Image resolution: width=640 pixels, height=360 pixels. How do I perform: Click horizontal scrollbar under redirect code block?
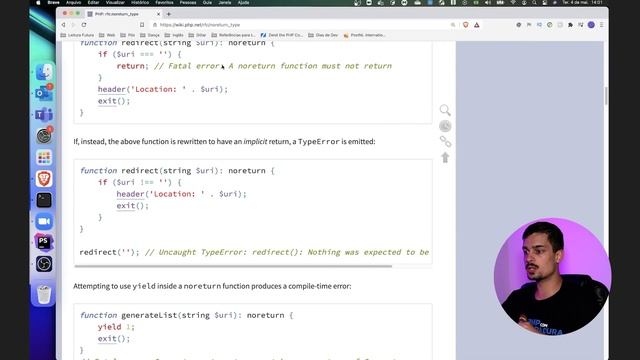click(233, 266)
